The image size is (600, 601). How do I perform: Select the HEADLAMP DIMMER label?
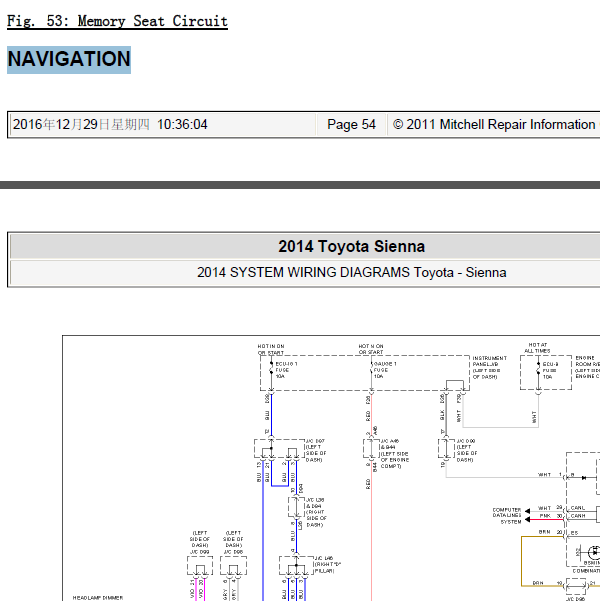coord(98,598)
